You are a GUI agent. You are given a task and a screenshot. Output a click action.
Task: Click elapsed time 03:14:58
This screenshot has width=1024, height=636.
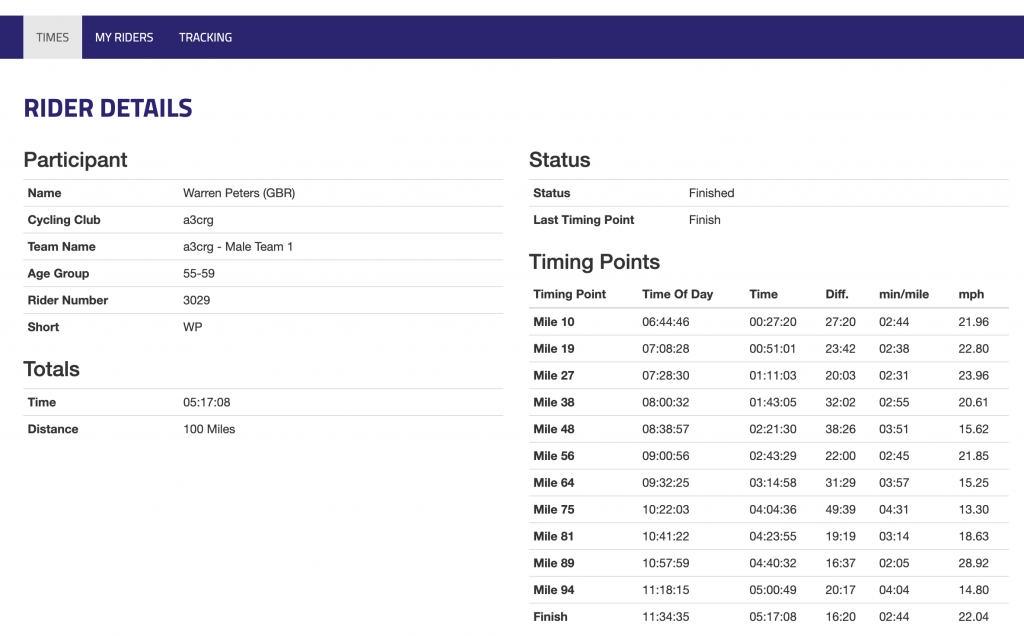pos(773,482)
